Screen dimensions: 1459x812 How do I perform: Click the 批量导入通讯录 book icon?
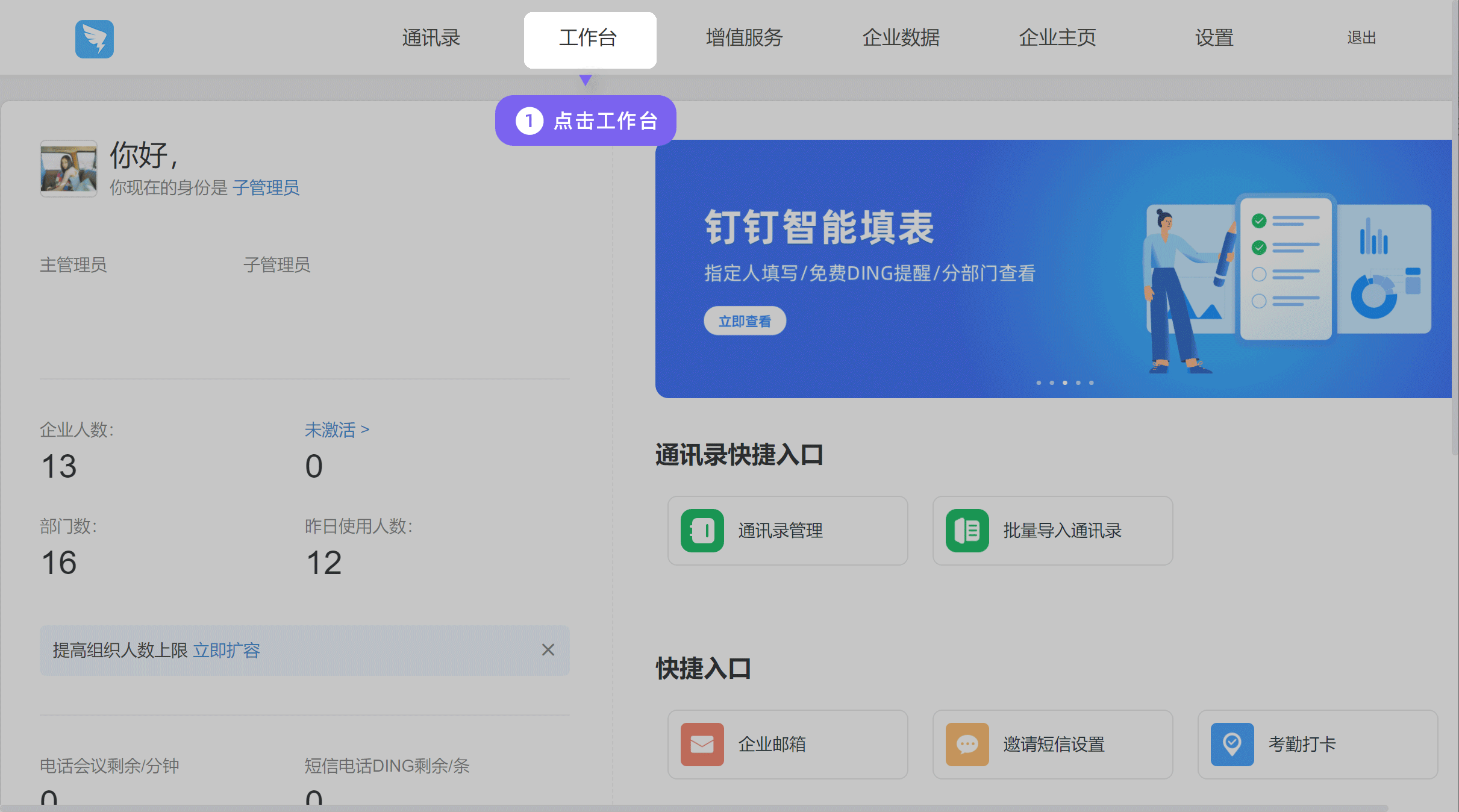tap(967, 531)
